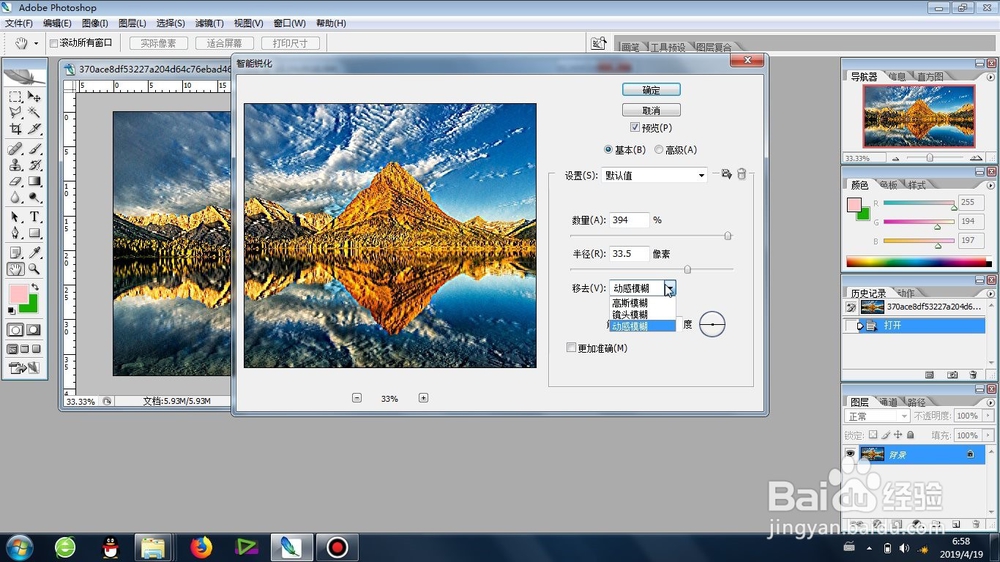This screenshot has width=1000, height=562.
Task: Select the Eraser tool
Action: click(x=15, y=182)
